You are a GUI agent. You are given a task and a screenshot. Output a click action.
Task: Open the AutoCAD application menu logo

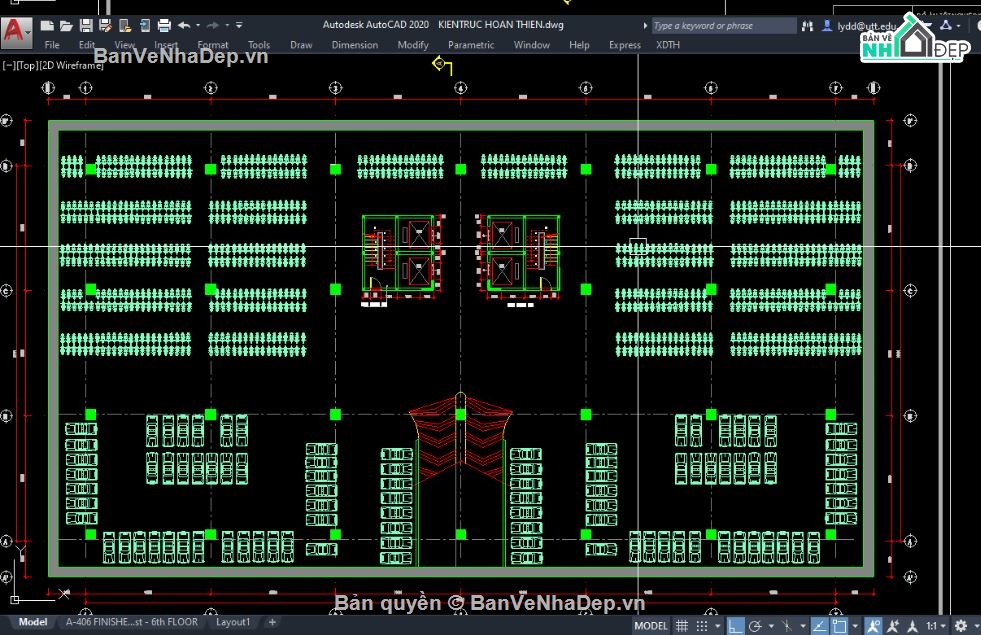[x=16, y=33]
